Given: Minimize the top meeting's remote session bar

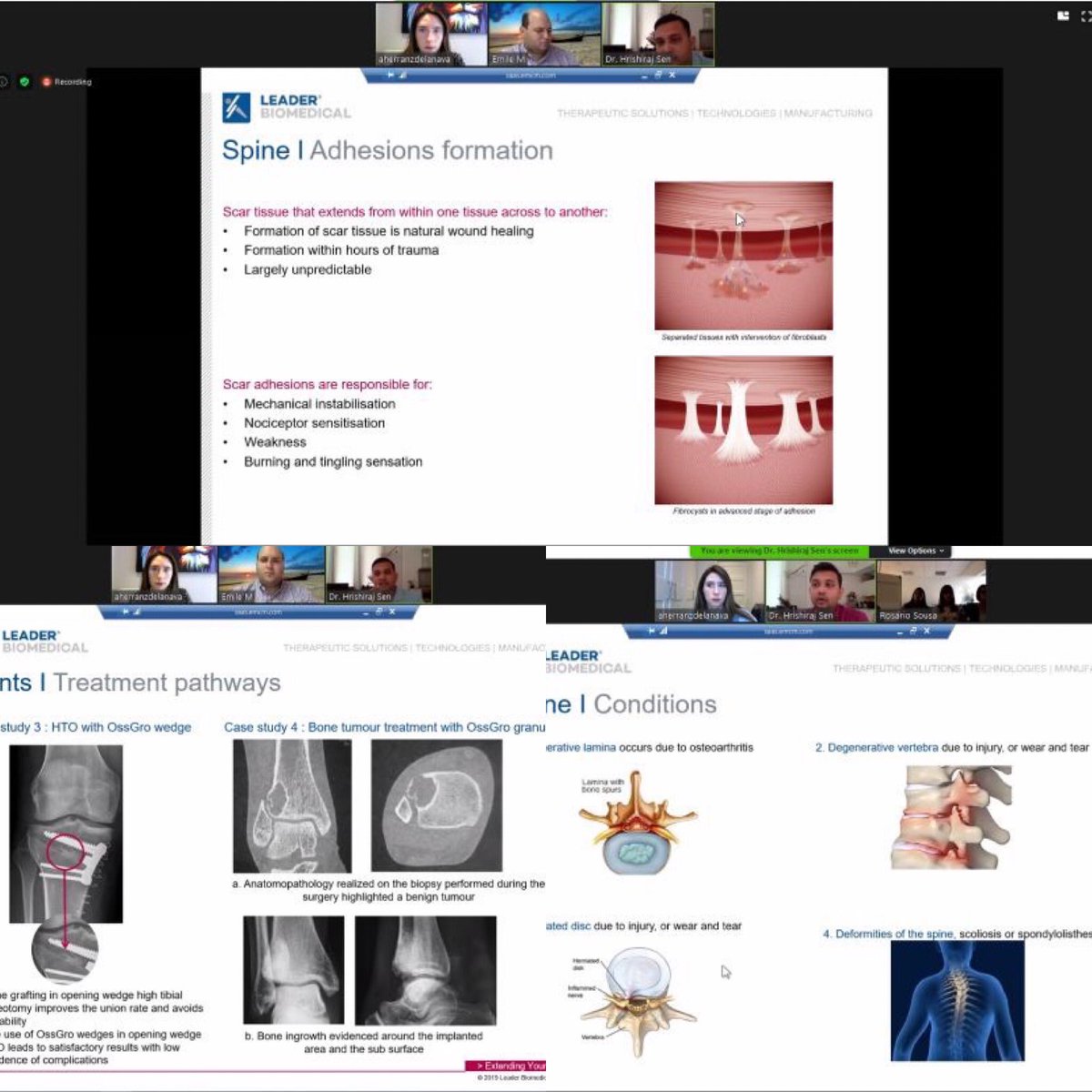Looking at the screenshot, I should (645, 76).
